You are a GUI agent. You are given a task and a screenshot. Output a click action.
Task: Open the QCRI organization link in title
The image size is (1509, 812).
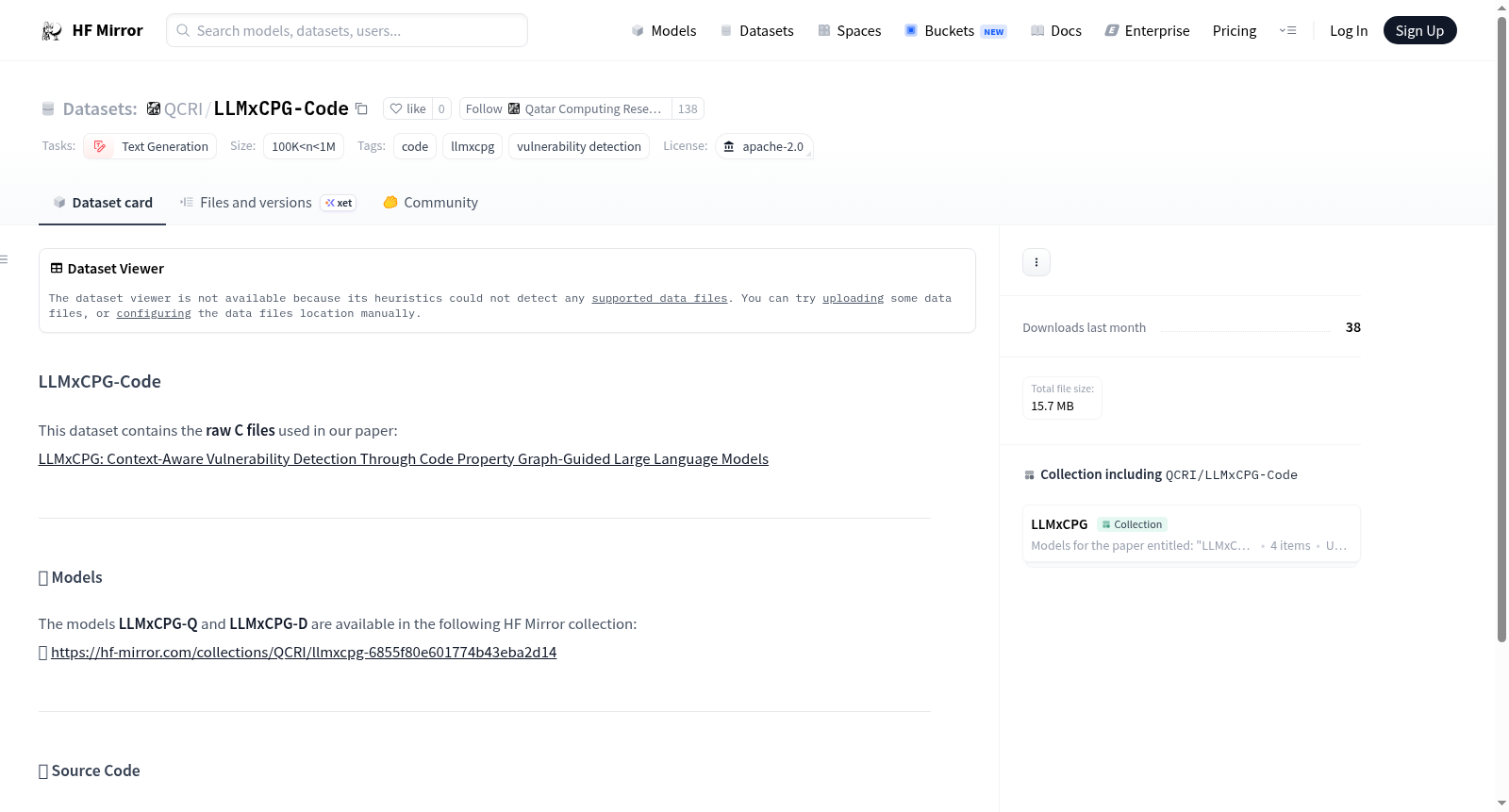pos(183,108)
